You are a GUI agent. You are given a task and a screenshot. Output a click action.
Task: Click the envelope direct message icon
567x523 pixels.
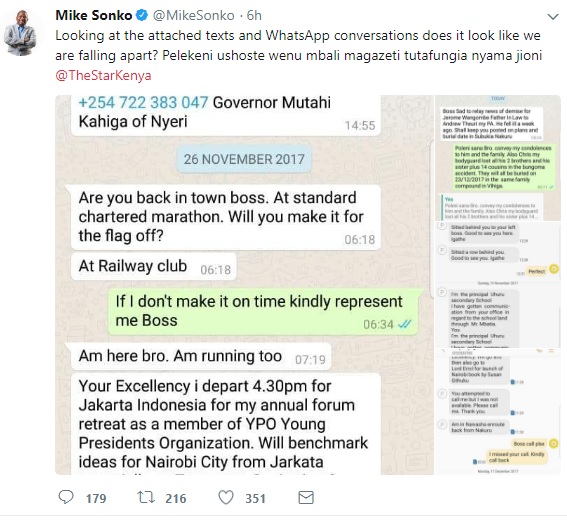click(x=306, y=498)
